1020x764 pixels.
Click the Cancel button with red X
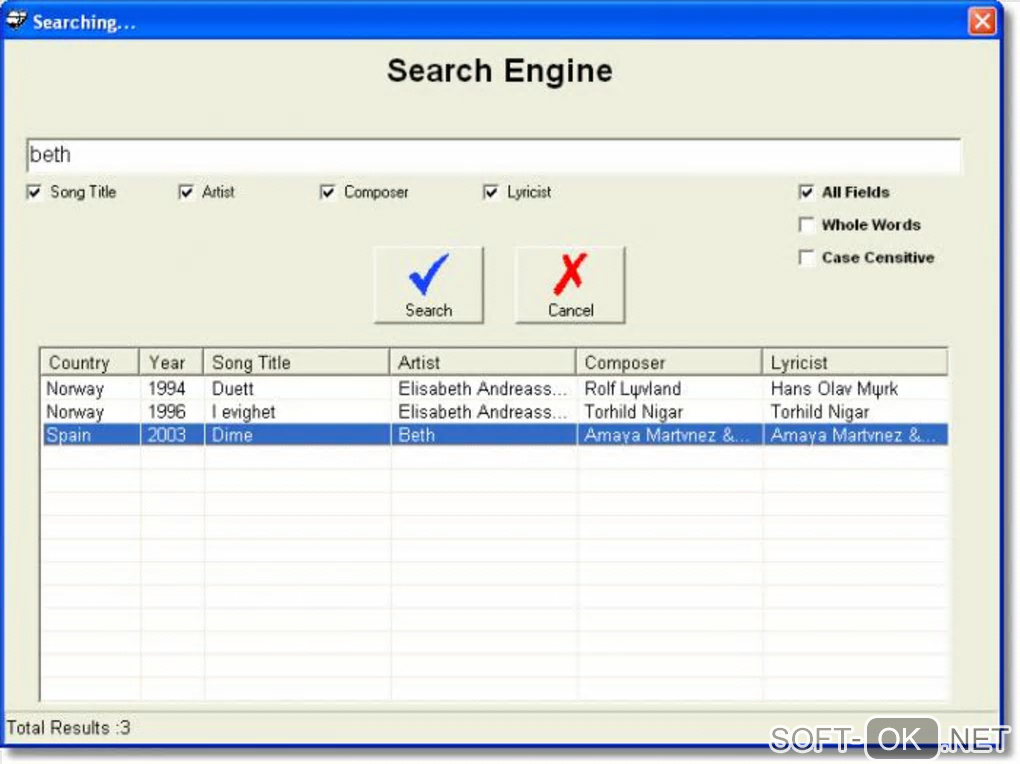coord(570,284)
